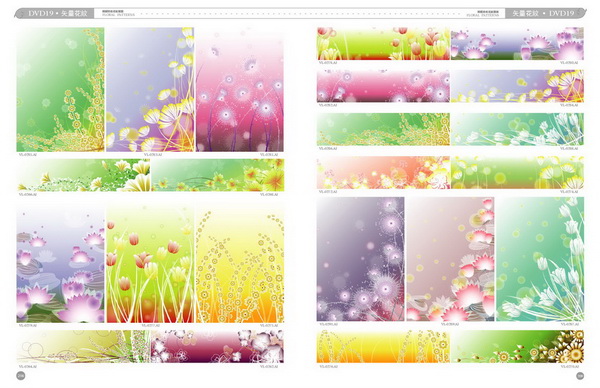600x388 pixels.
Task: Open the tall teal white-tulip thumbnail
Action: [540, 259]
